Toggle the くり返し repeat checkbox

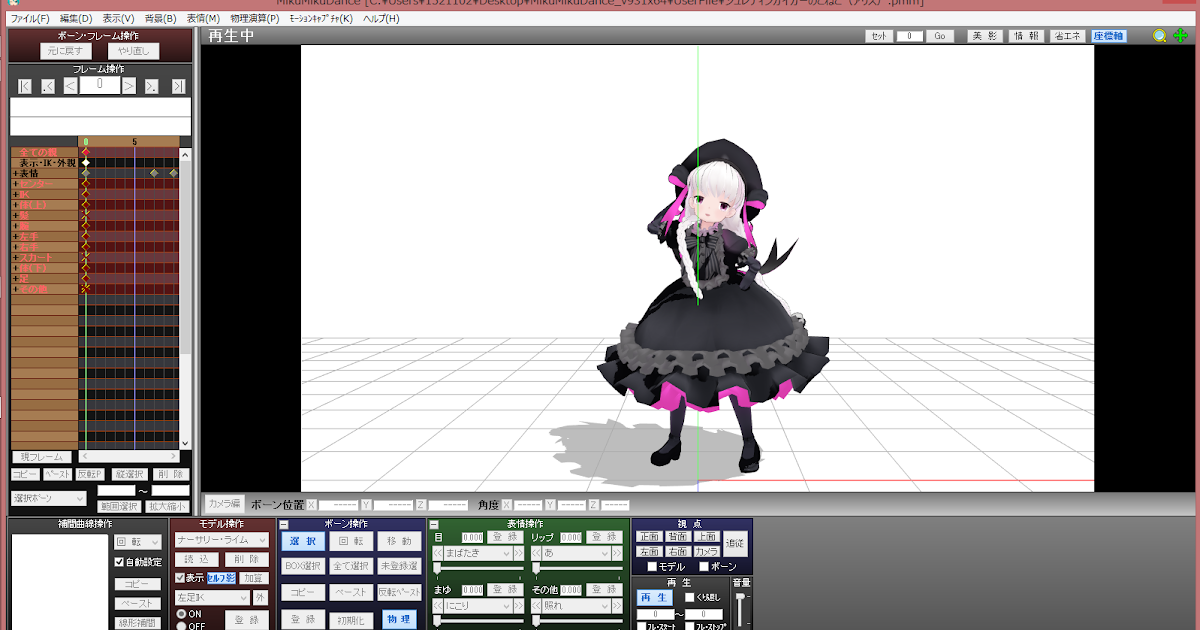[689, 597]
